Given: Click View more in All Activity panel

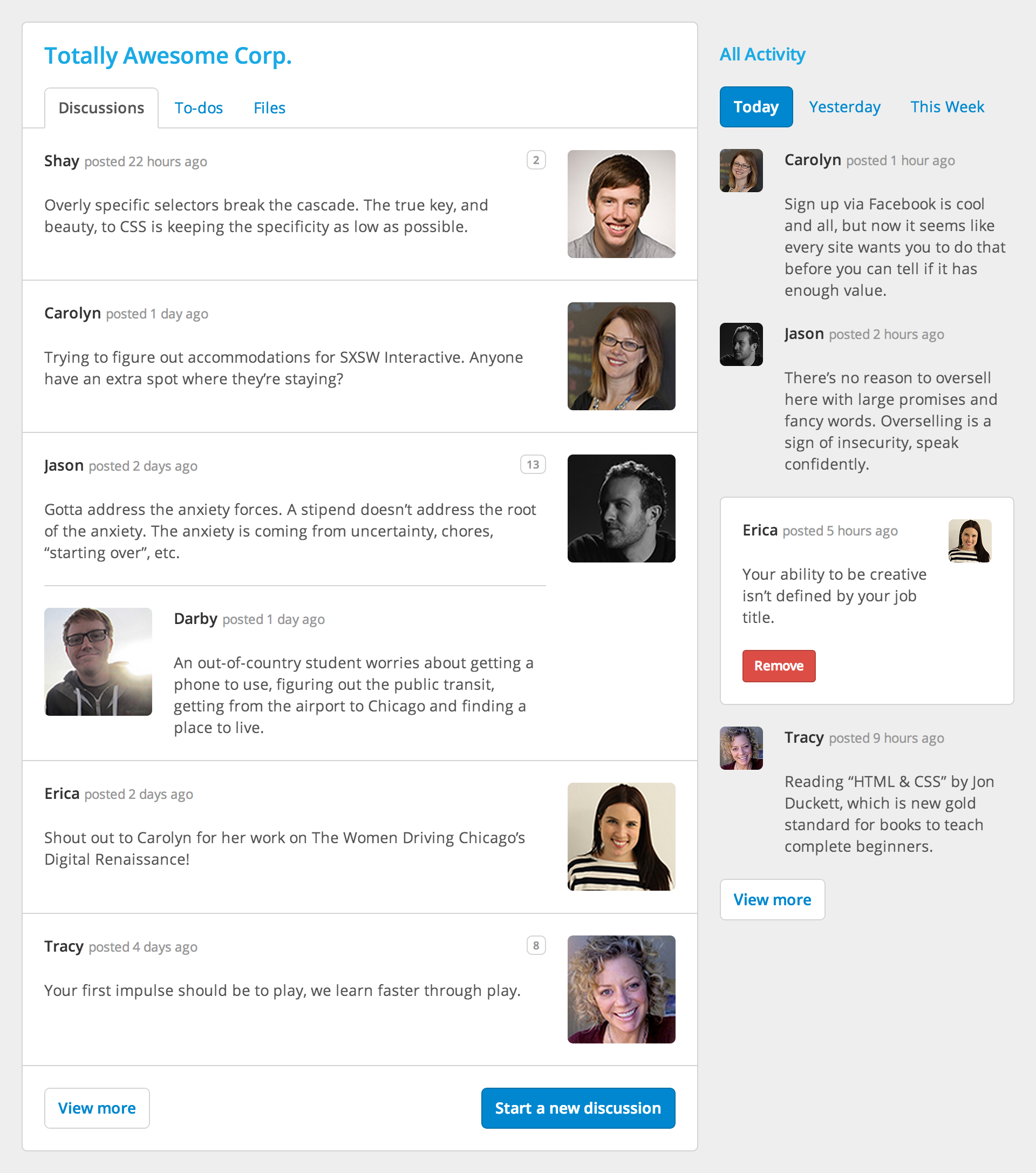Looking at the screenshot, I should coord(772,899).
